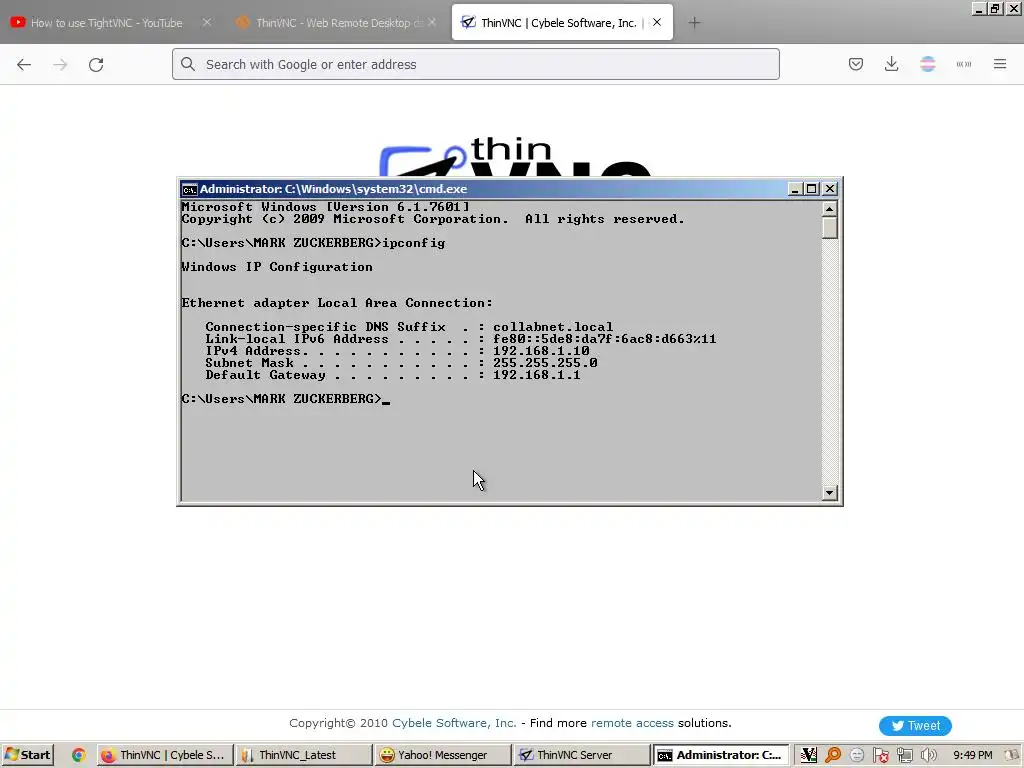Follow the remote access link

(632, 723)
